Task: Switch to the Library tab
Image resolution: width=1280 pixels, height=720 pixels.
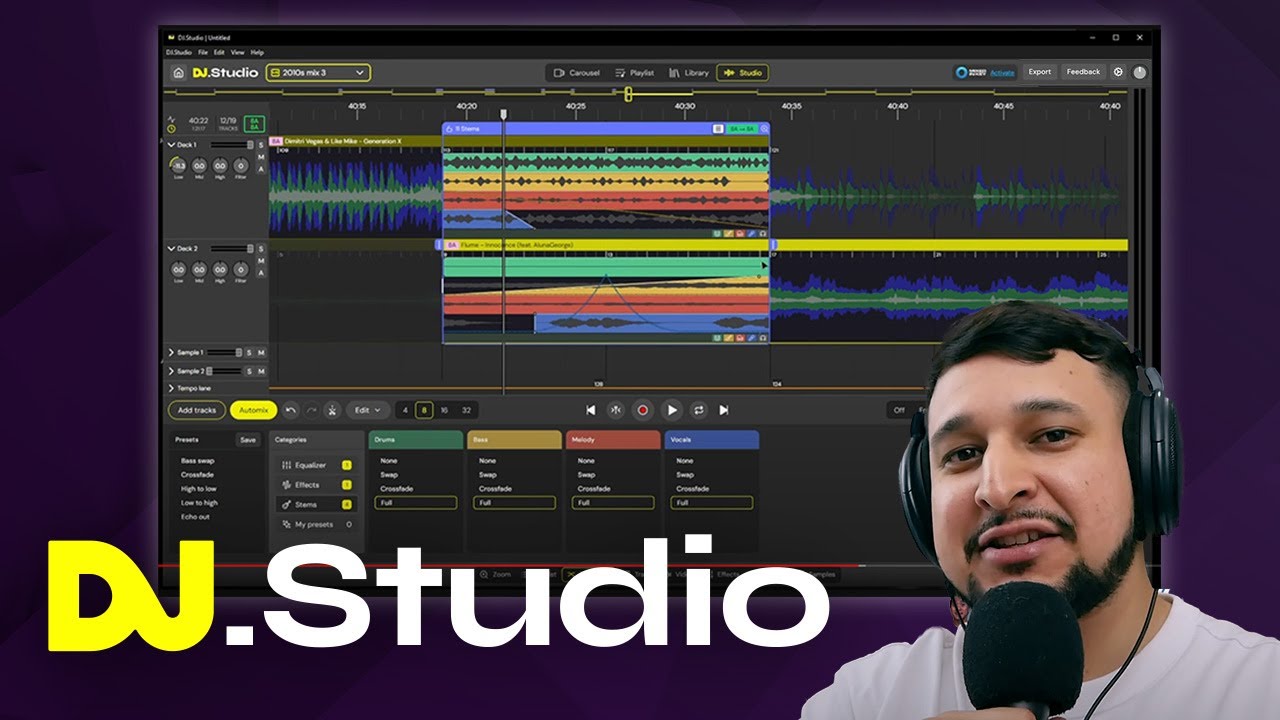Action: (689, 73)
